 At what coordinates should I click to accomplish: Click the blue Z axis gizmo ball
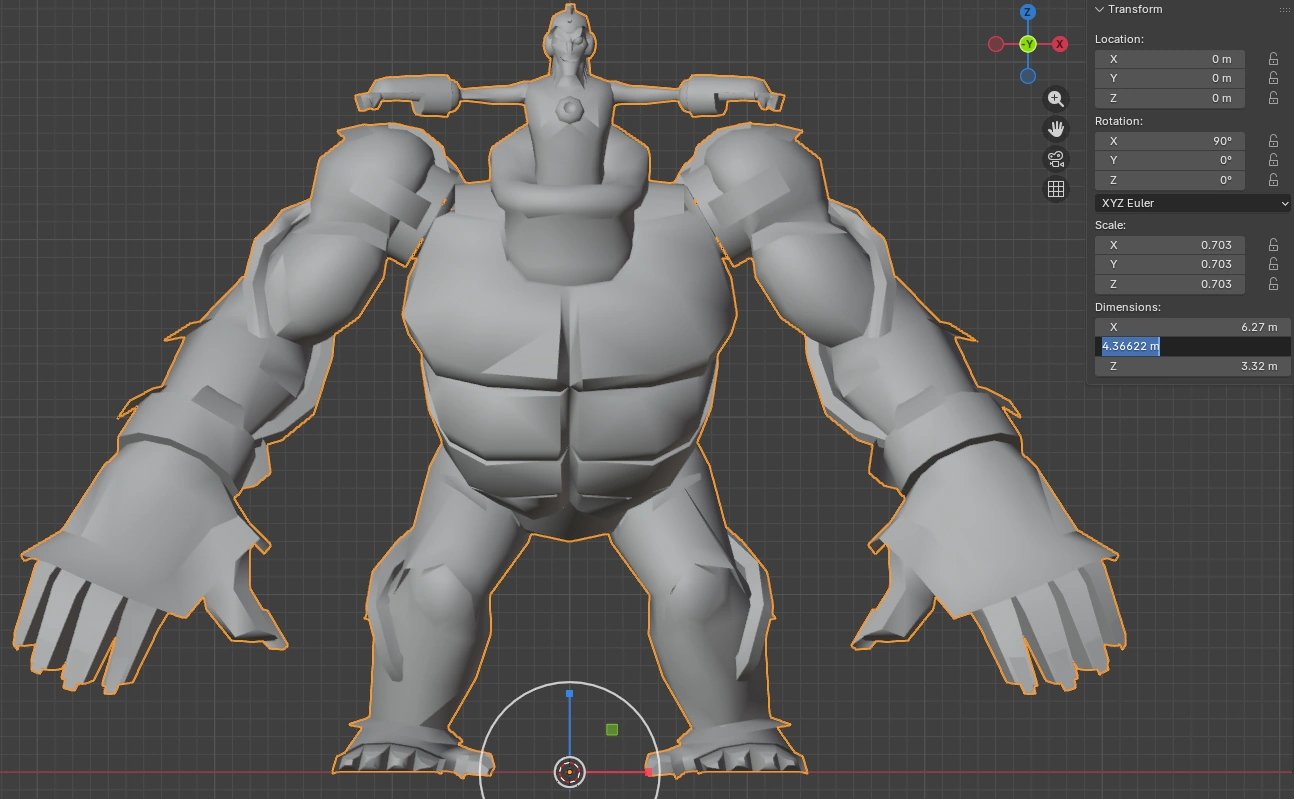click(1028, 13)
